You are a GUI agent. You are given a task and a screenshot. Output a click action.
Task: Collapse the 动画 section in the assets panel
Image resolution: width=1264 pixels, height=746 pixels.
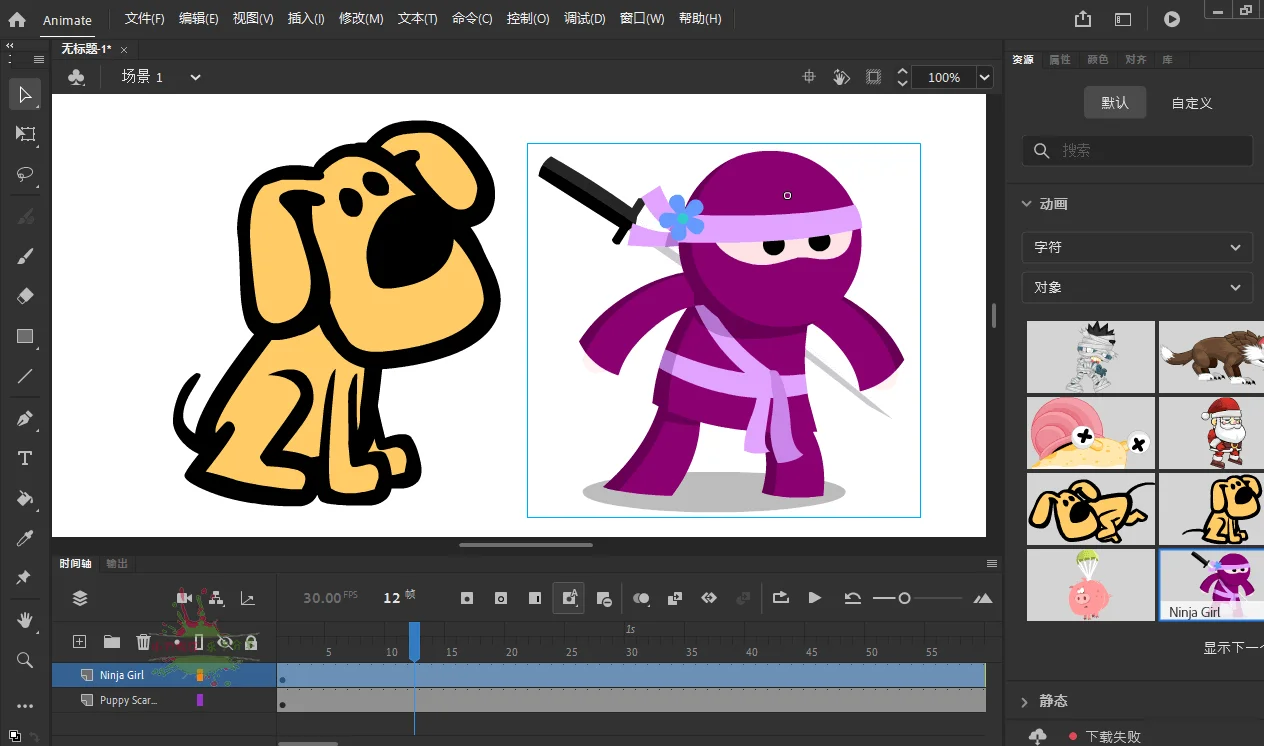click(x=1026, y=203)
